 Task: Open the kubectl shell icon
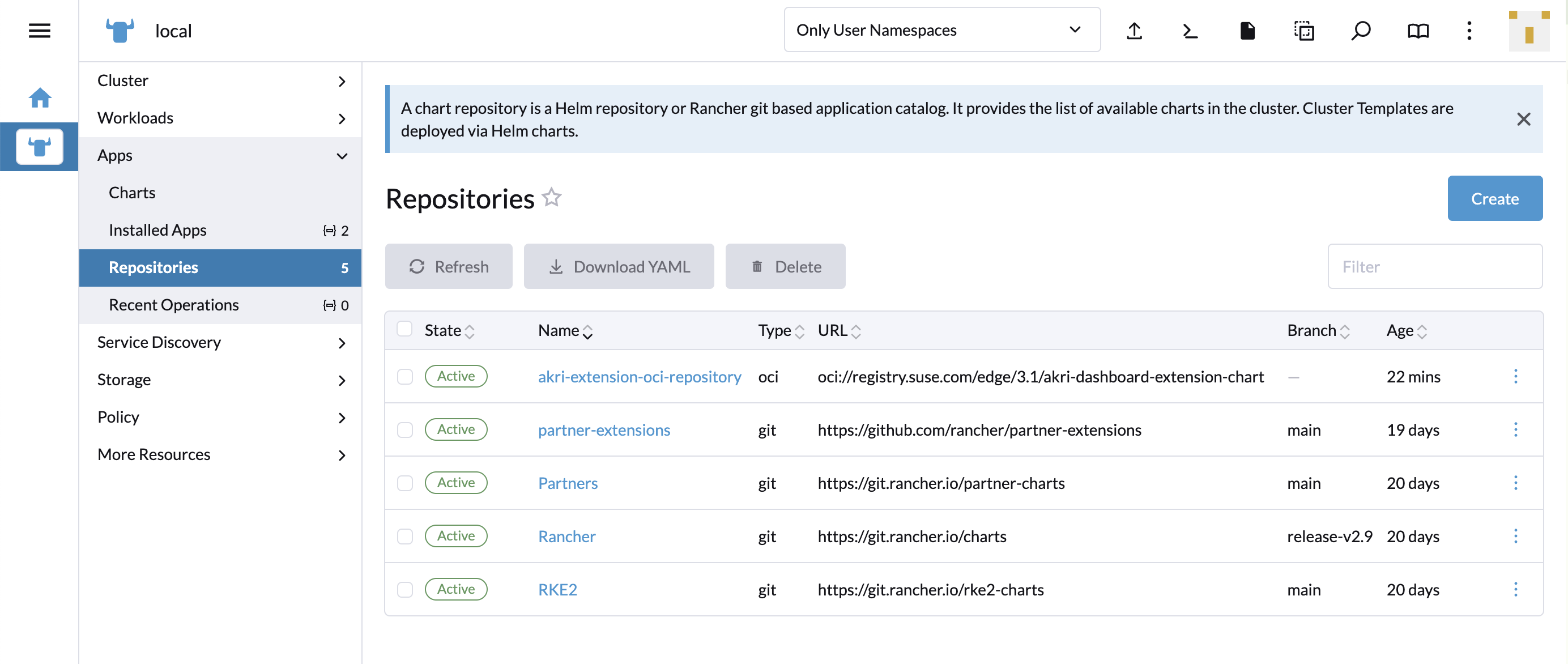tap(1190, 31)
